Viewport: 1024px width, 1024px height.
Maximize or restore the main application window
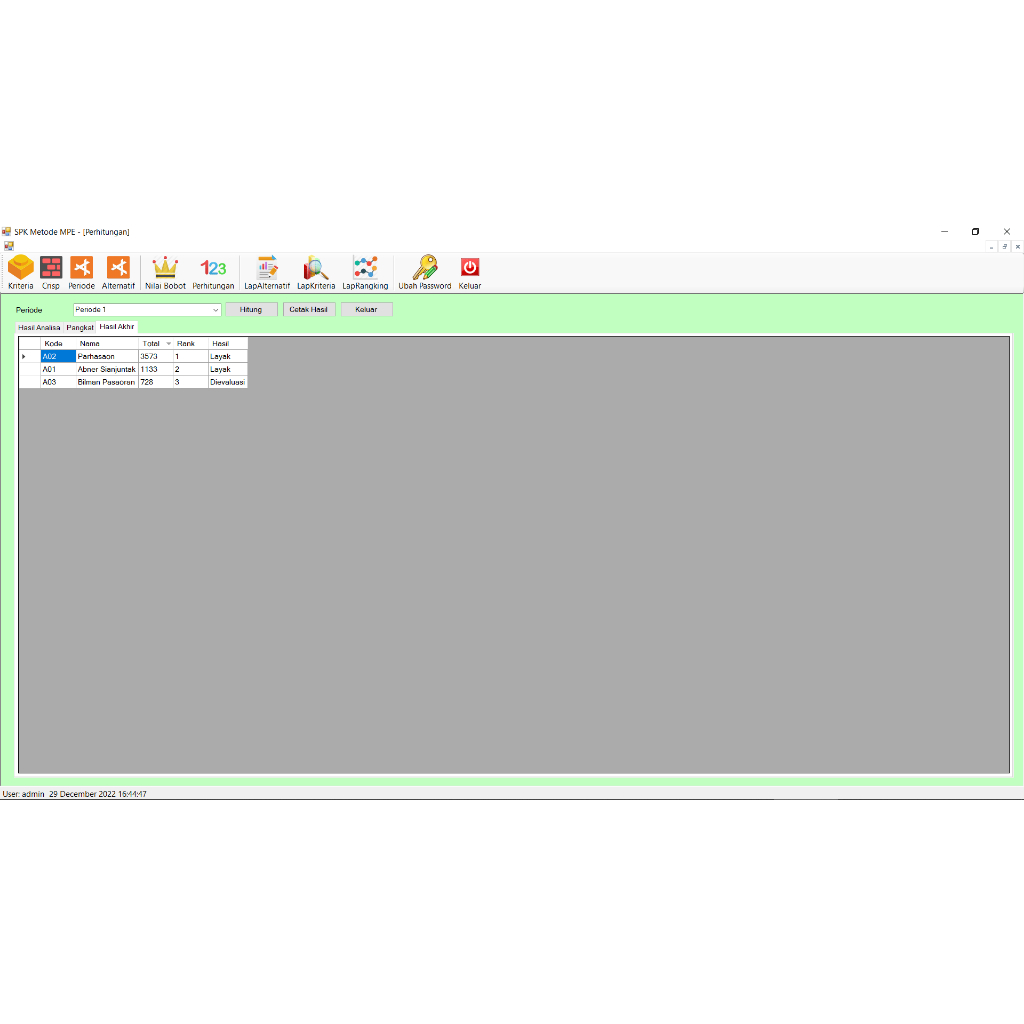[x=975, y=232]
